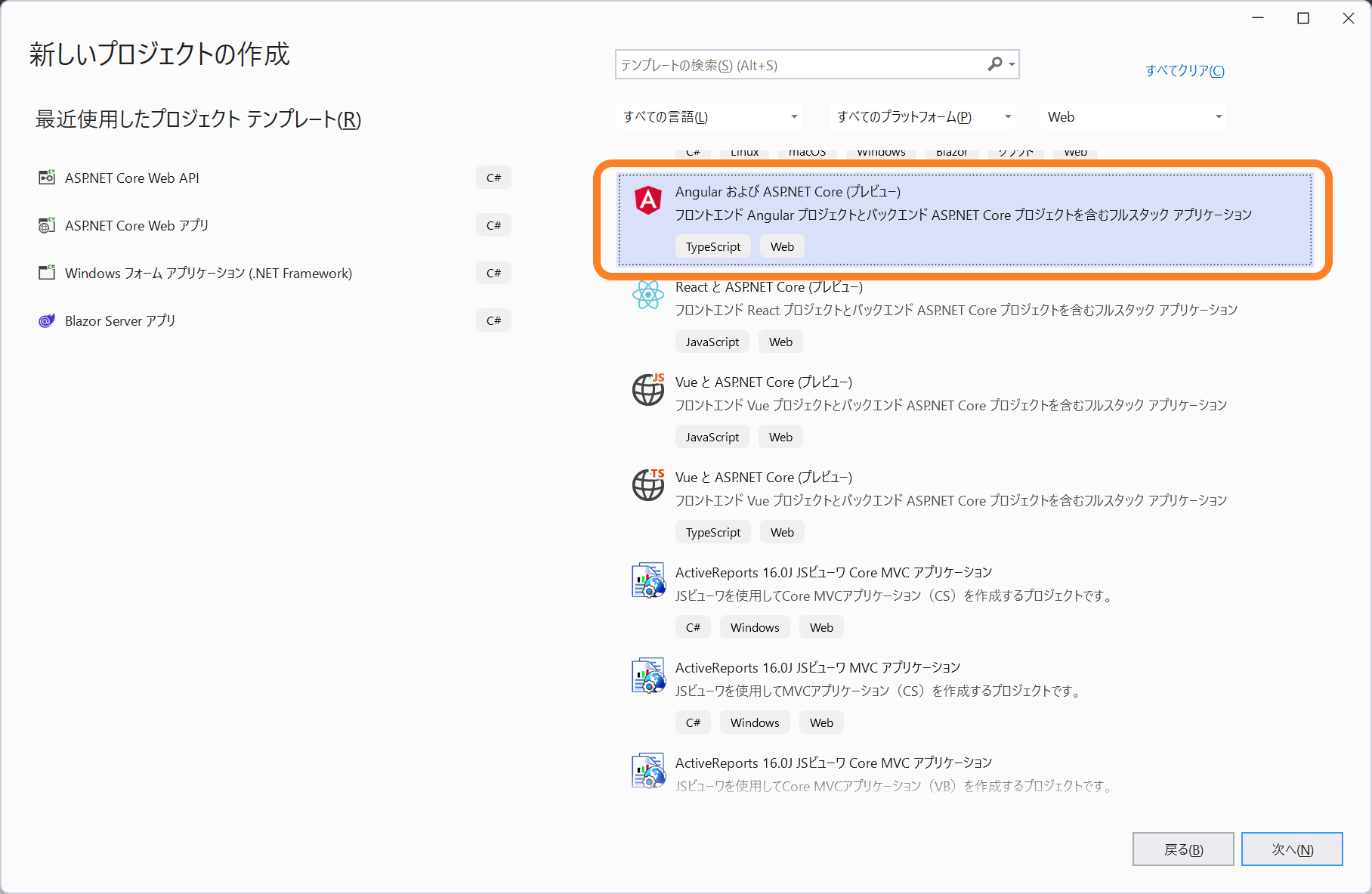Image resolution: width=1372 pixels, height=894 pixels.
Task: Click Web tag beside Vue's TypeScript tag
Action: (782, 532)
